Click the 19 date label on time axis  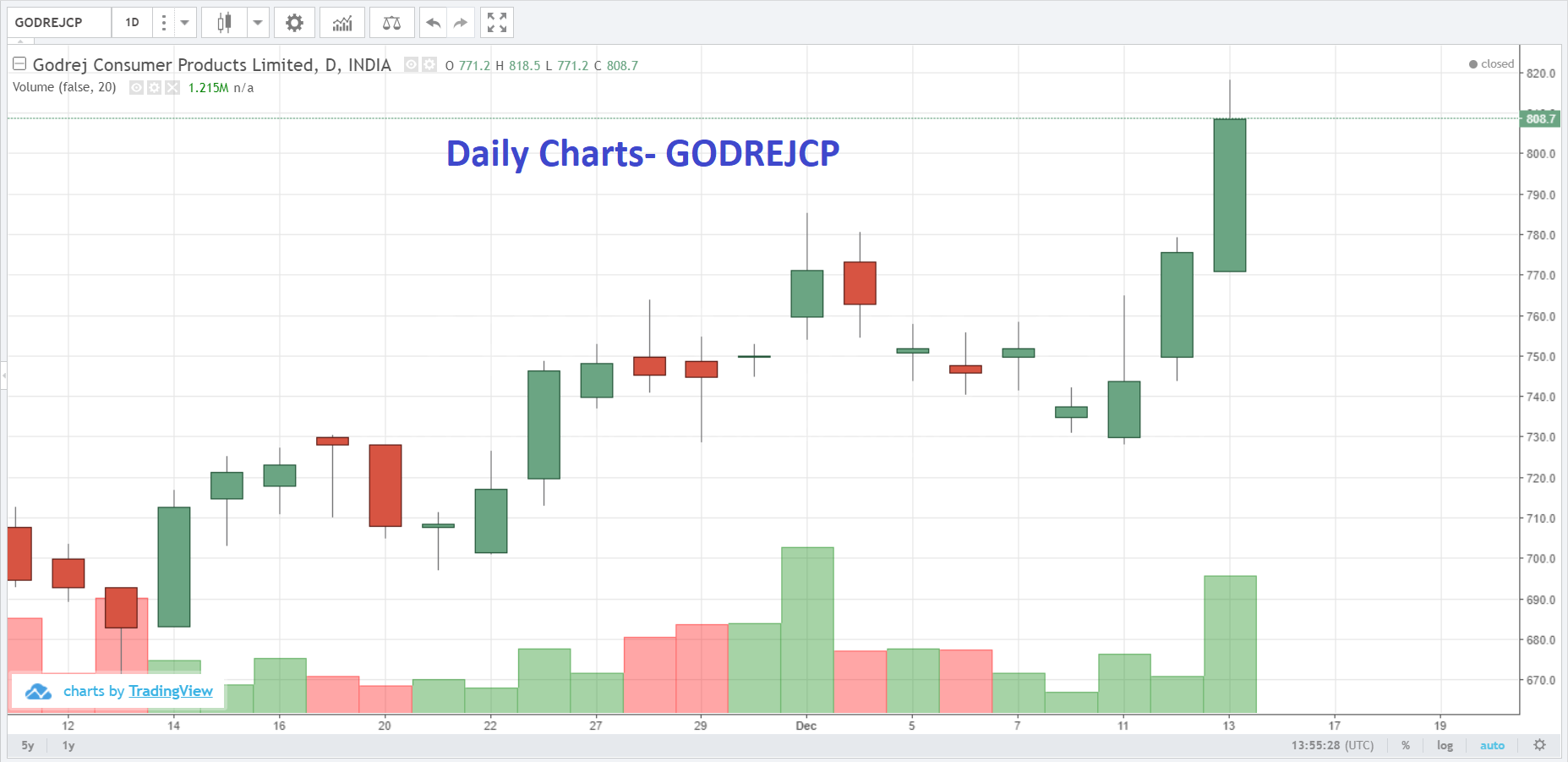click(1440, 726)
